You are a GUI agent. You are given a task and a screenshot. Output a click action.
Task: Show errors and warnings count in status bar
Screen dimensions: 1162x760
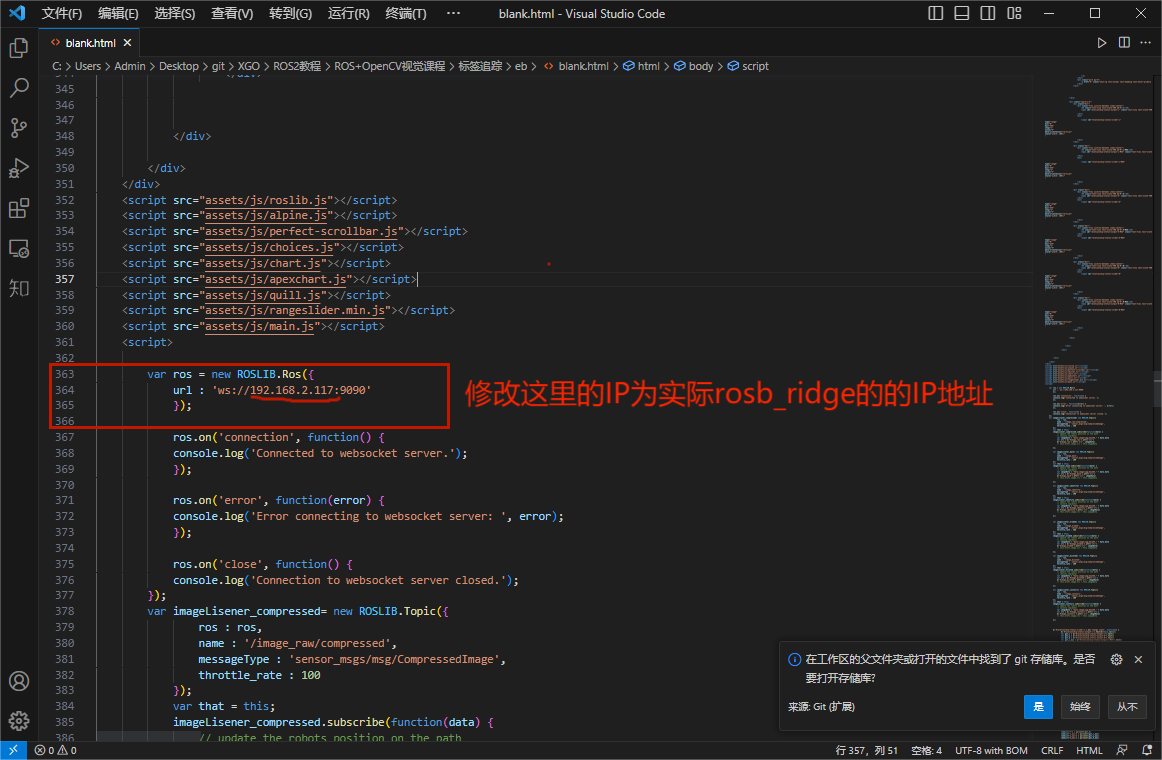[56, 750]
